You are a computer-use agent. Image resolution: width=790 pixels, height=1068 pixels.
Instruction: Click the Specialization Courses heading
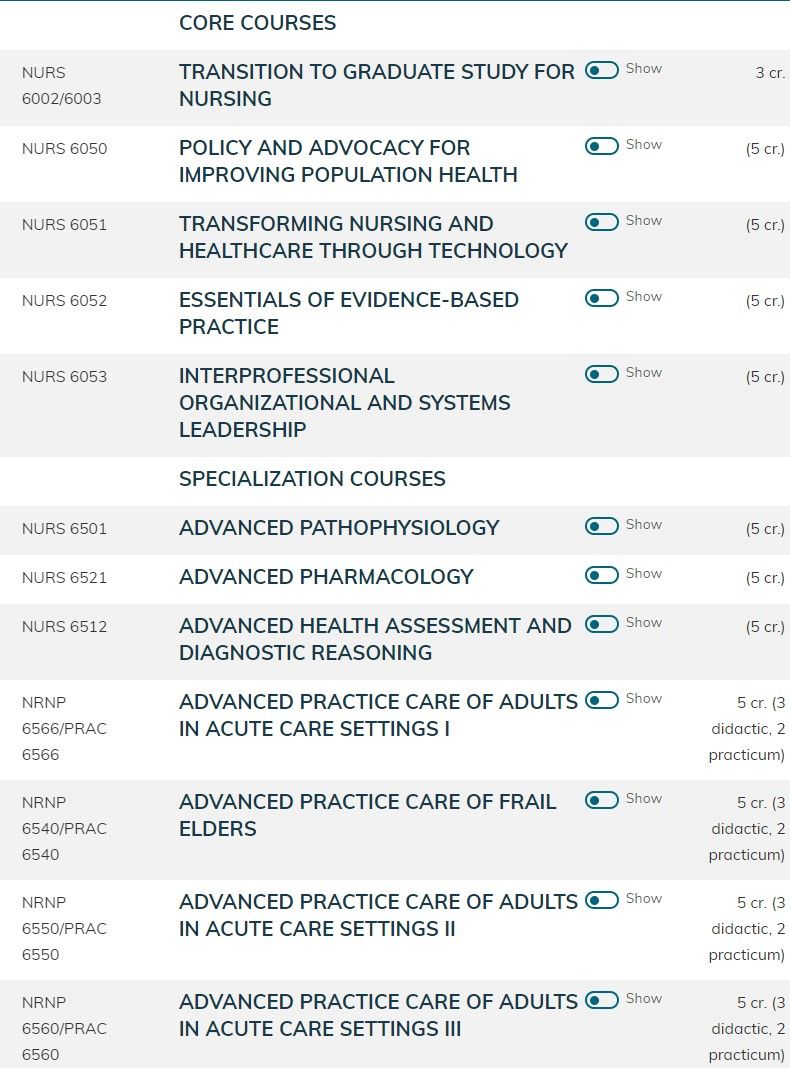(x=312, y=479)
